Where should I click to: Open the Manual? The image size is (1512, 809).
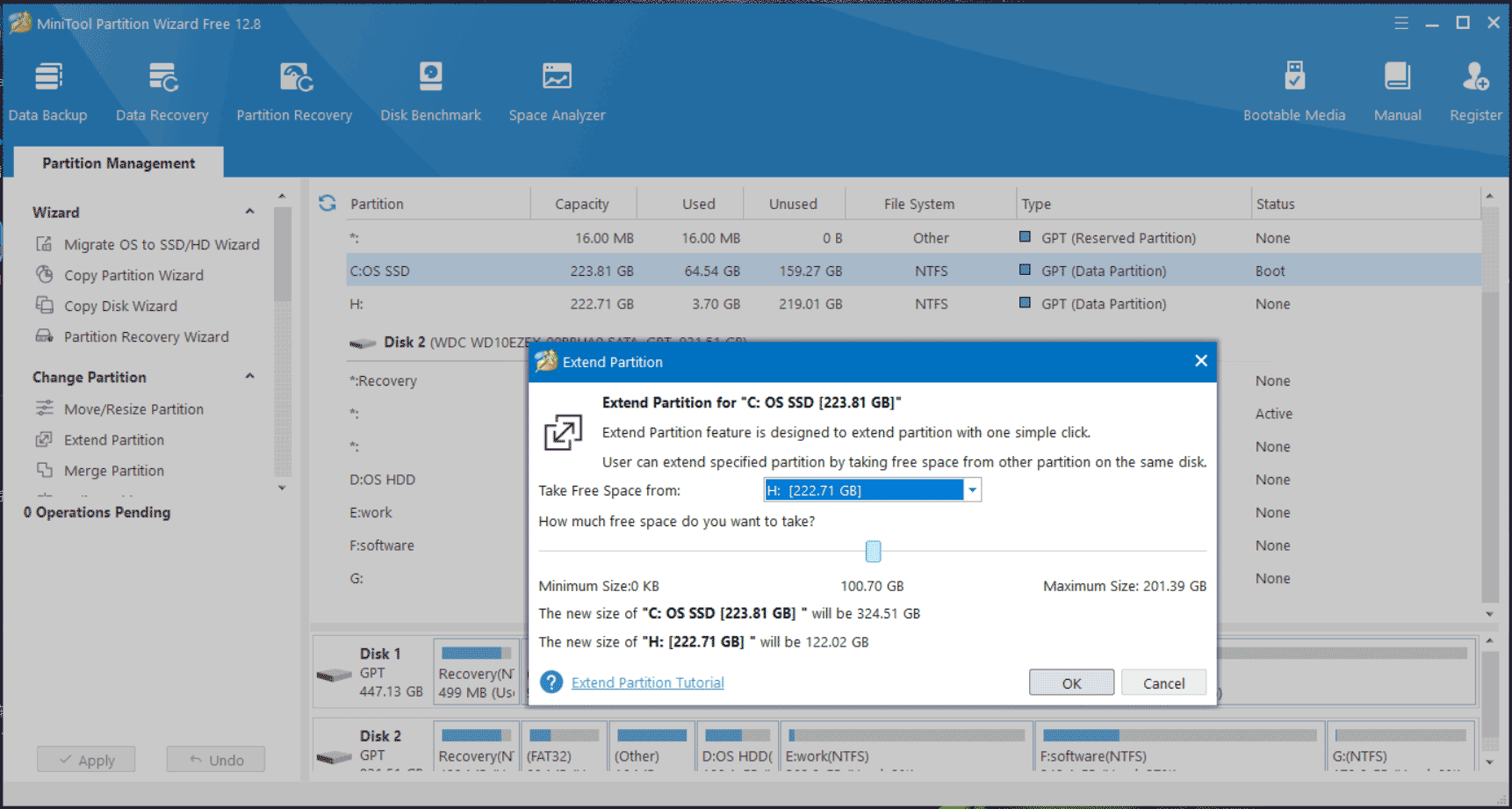(x=1397, y=92)
